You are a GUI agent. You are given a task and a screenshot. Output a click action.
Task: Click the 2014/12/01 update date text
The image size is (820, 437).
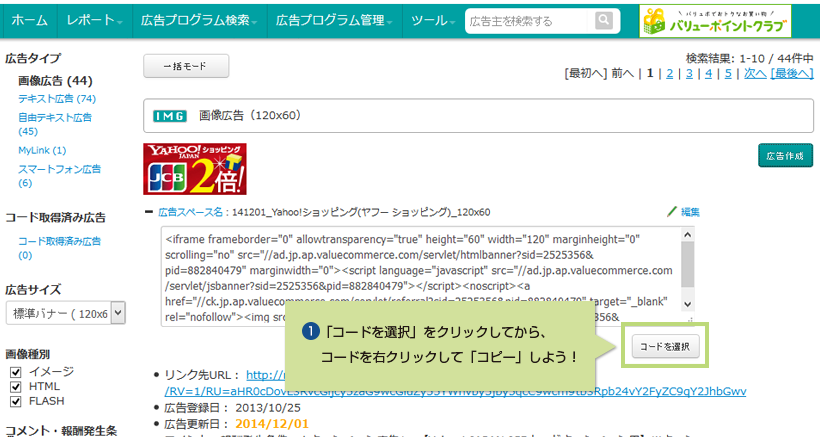click(x=272, y=424)
